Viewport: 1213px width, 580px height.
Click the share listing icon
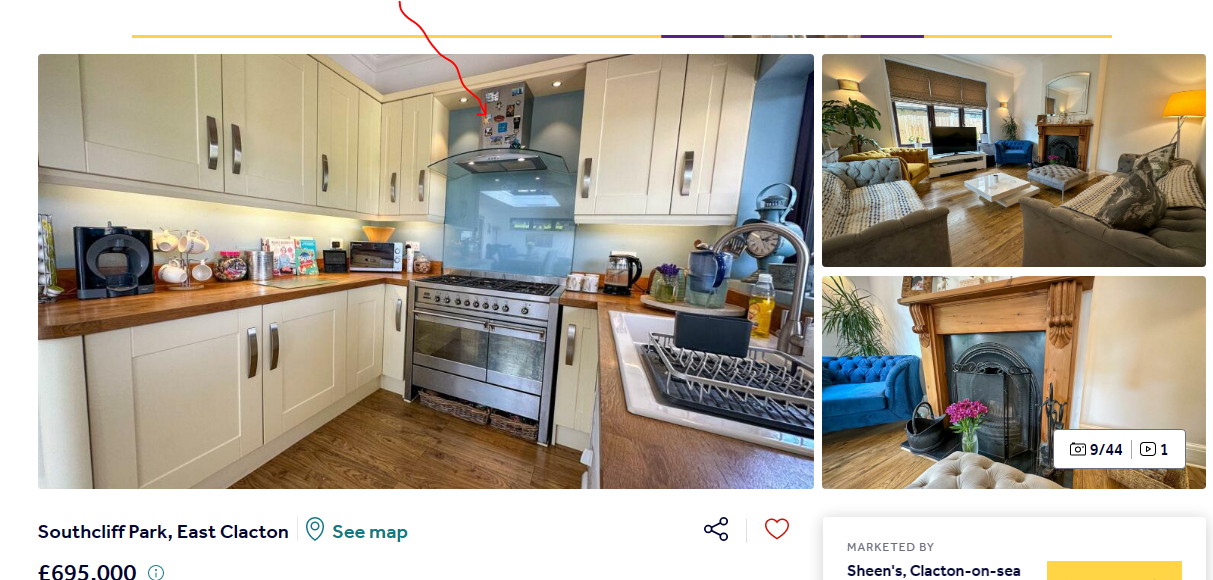716,530
